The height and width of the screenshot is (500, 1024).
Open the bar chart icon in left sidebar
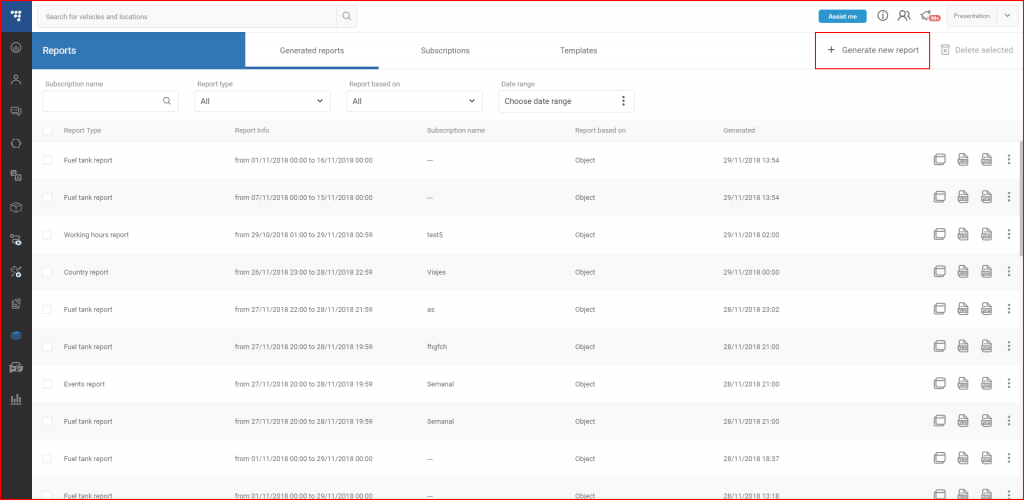coord(16,399)
